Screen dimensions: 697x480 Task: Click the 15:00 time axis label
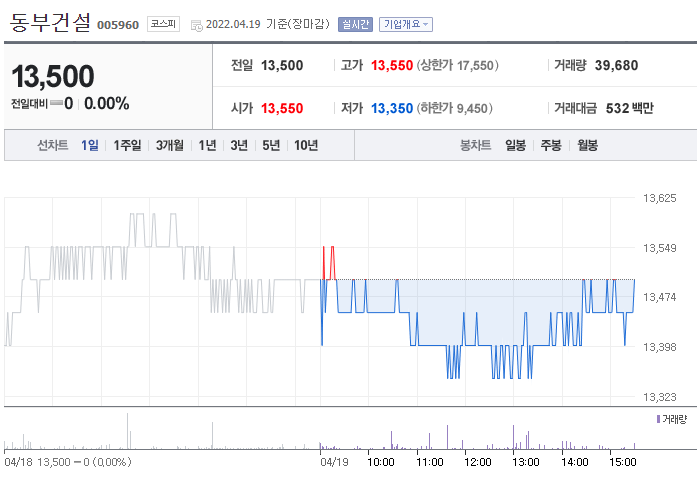622,462
